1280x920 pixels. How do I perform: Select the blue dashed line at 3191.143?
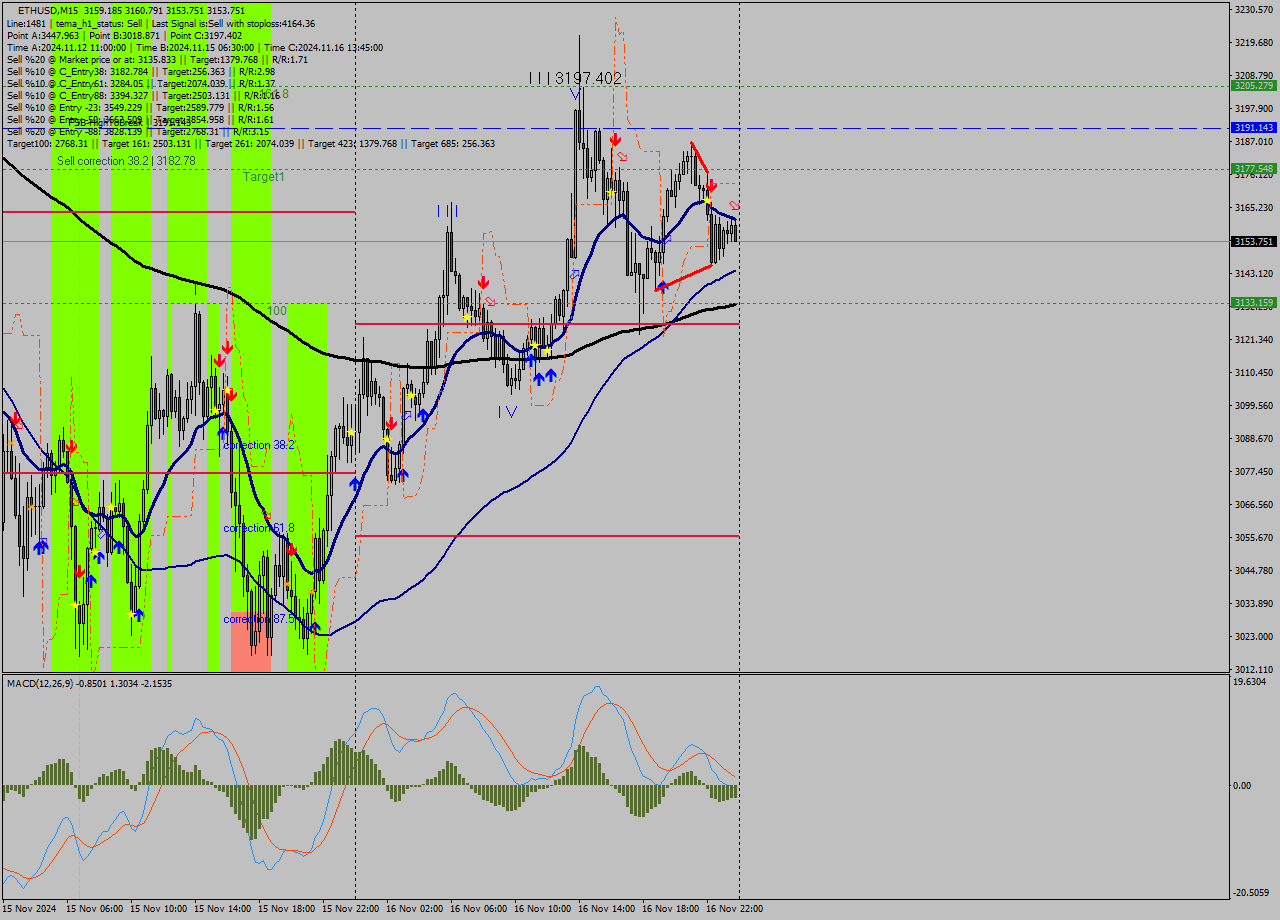point(614,128)
